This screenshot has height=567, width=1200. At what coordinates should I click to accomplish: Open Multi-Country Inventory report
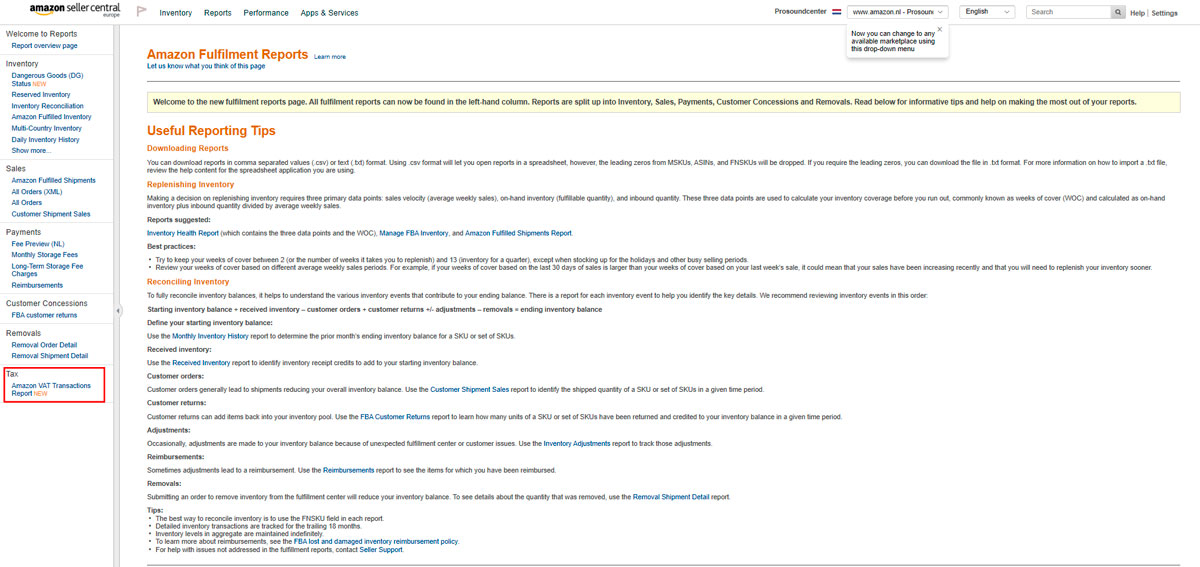pos(47,128)
